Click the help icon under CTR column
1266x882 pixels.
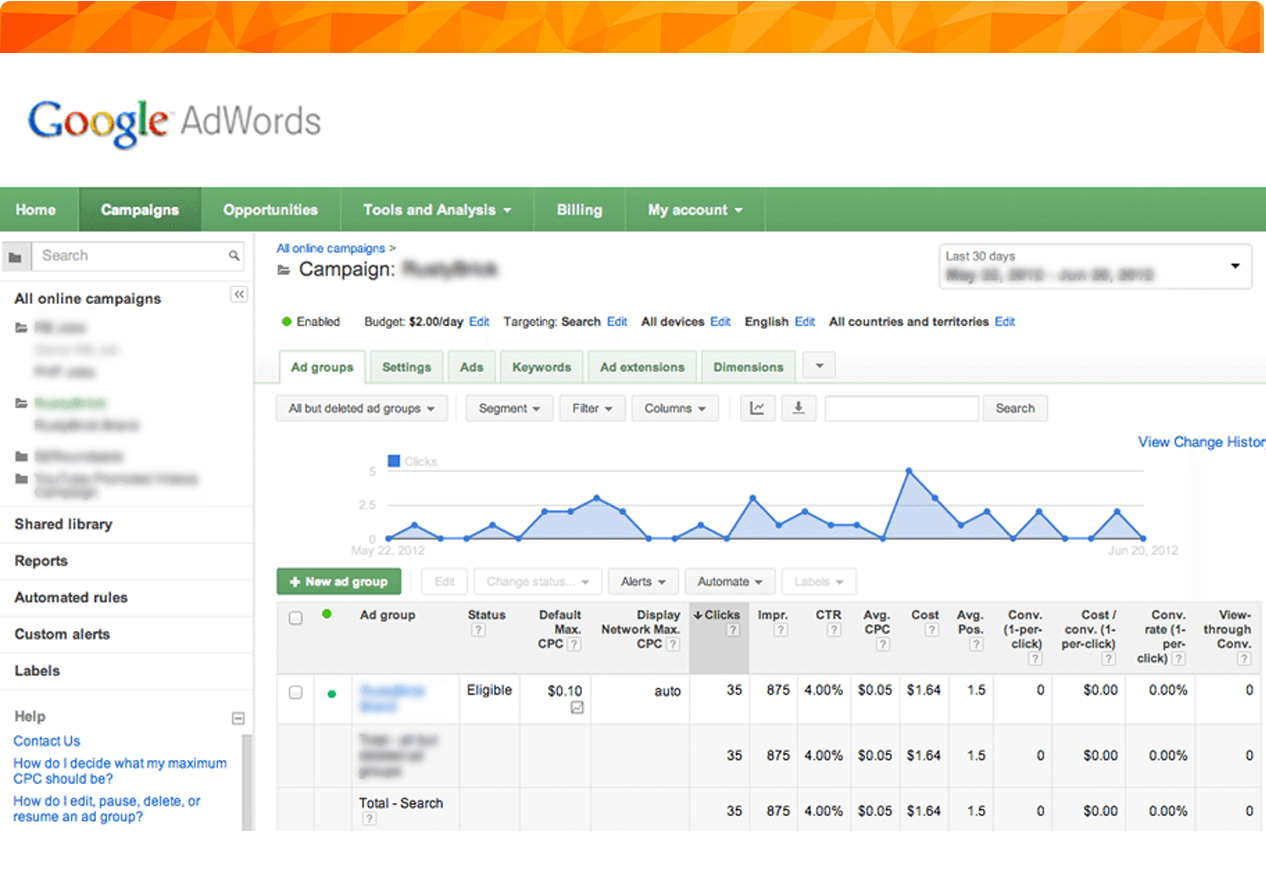pos(834,630)
